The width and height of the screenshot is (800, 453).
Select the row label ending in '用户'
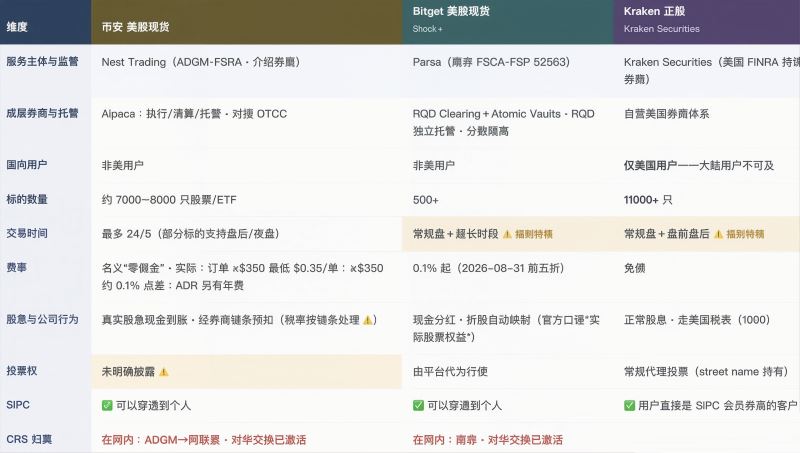coord(27,165)
